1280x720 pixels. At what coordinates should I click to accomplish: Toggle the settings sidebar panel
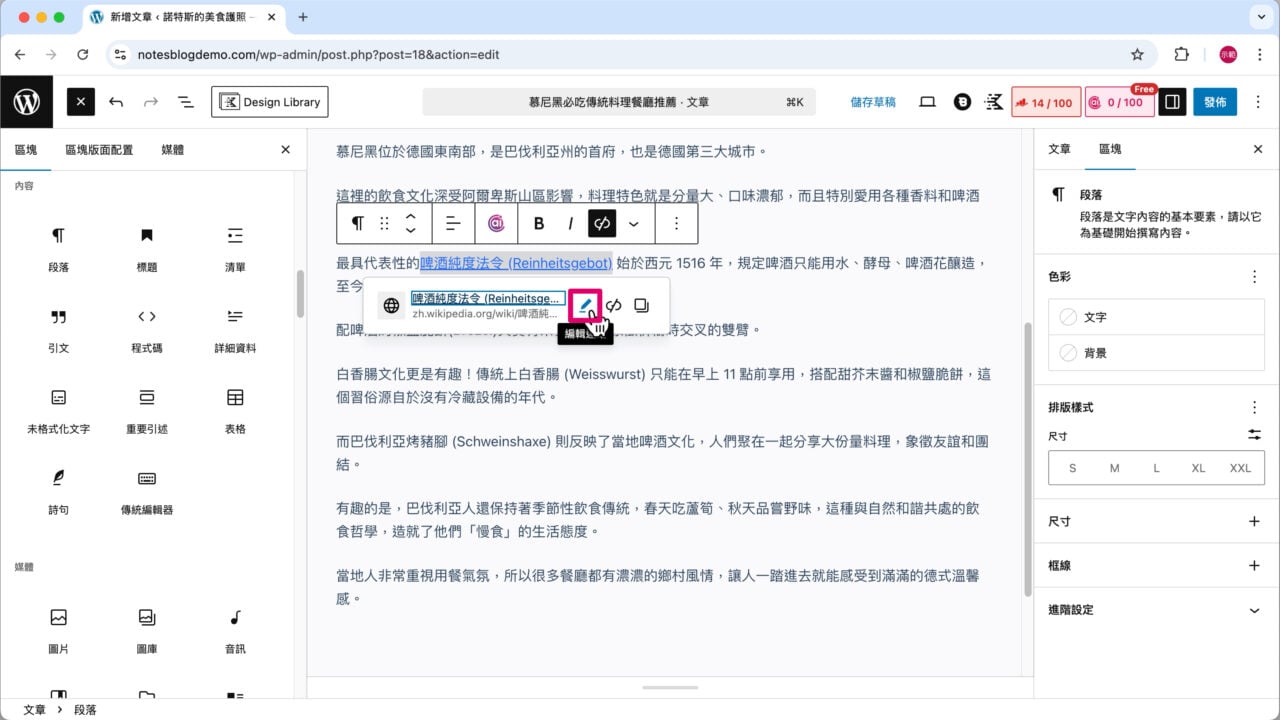1172,102
